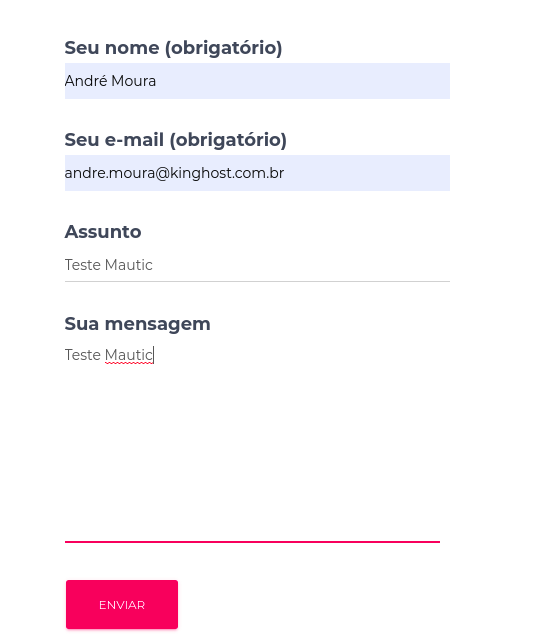
Task: Focus the Seu nome input field
Action: point(257,81)
